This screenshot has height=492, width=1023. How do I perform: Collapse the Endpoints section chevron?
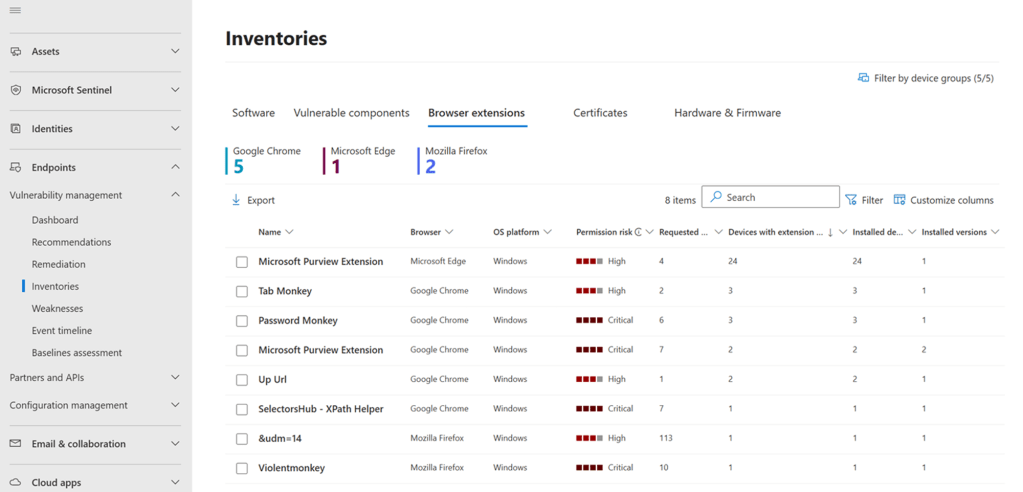[x=175, y=167]
